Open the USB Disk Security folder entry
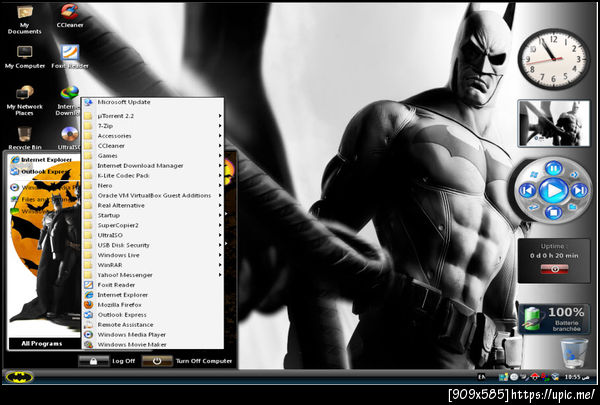600x405 pixels. pos(153,245)
